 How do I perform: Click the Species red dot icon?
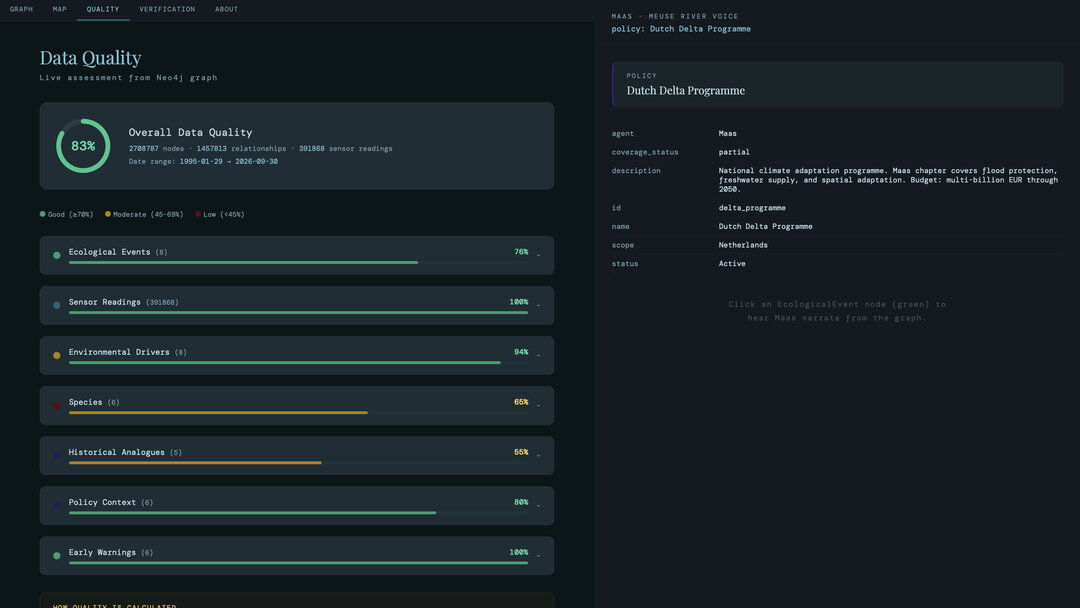pos(56,406)
